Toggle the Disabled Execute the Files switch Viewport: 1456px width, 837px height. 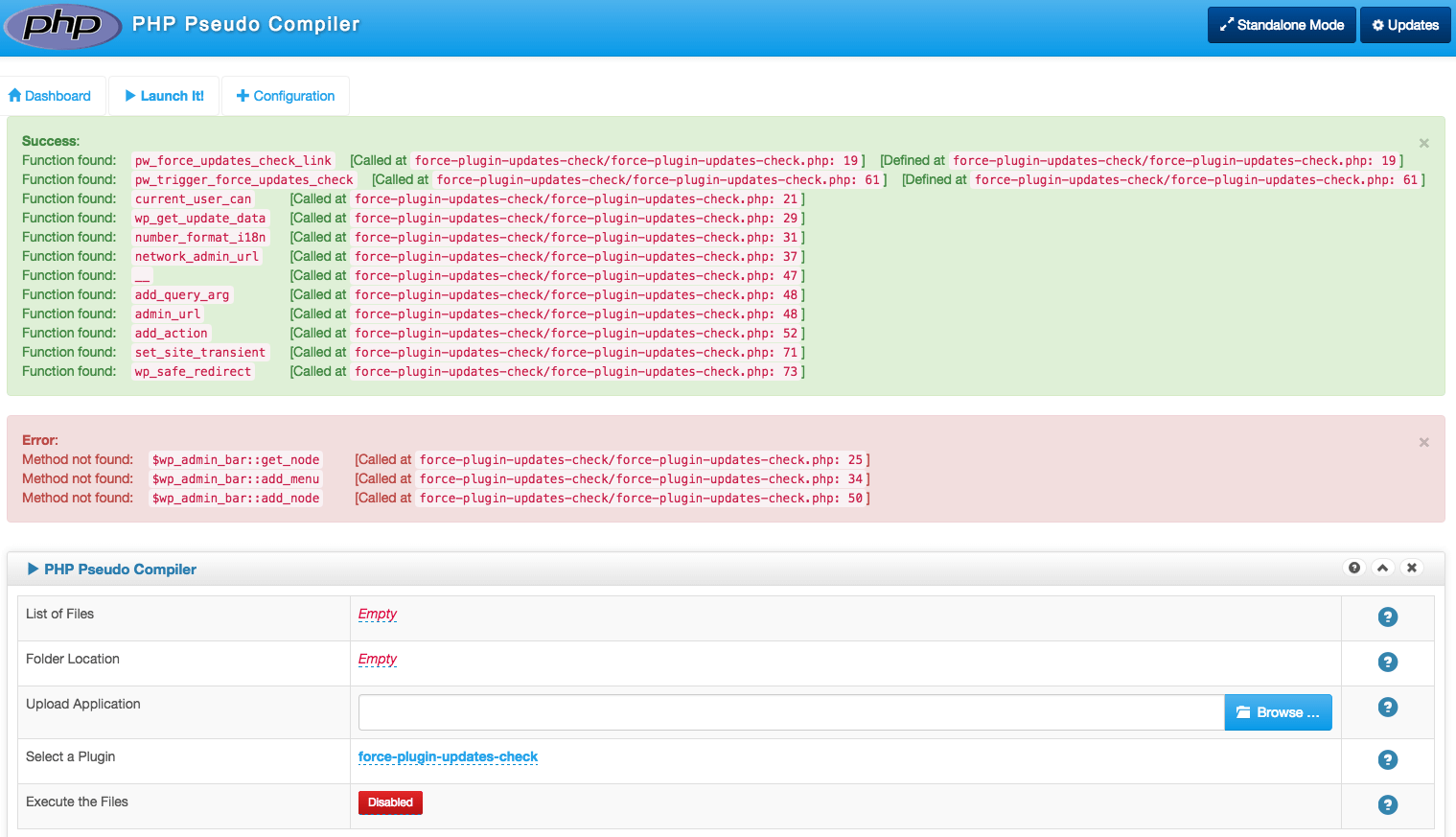click(x=390, y=802)
